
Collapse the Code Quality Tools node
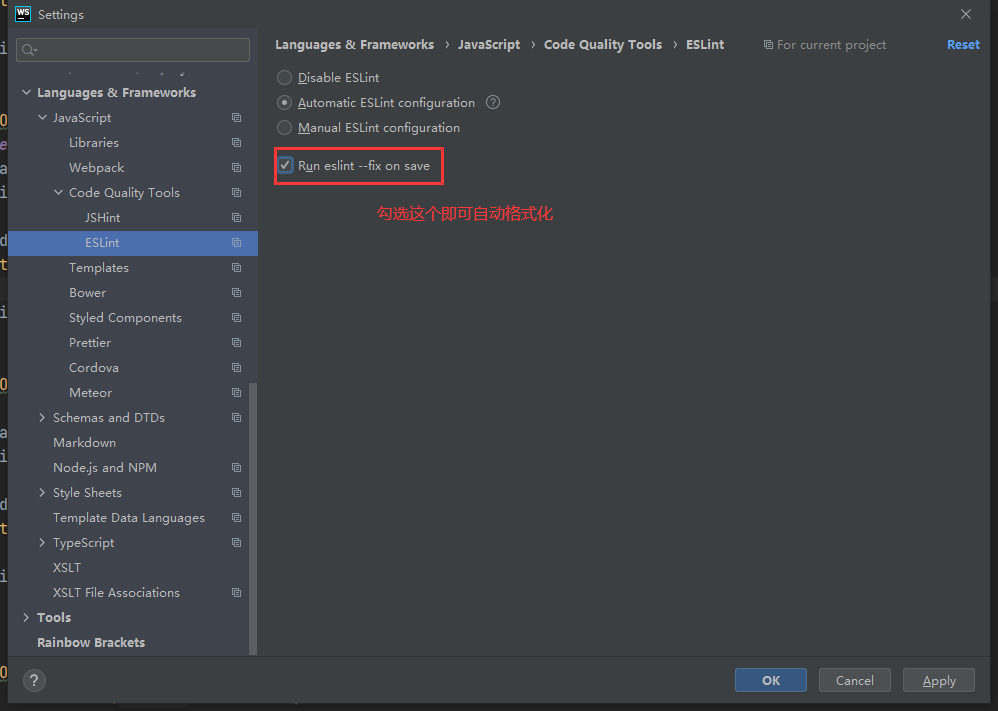point(58,192)
